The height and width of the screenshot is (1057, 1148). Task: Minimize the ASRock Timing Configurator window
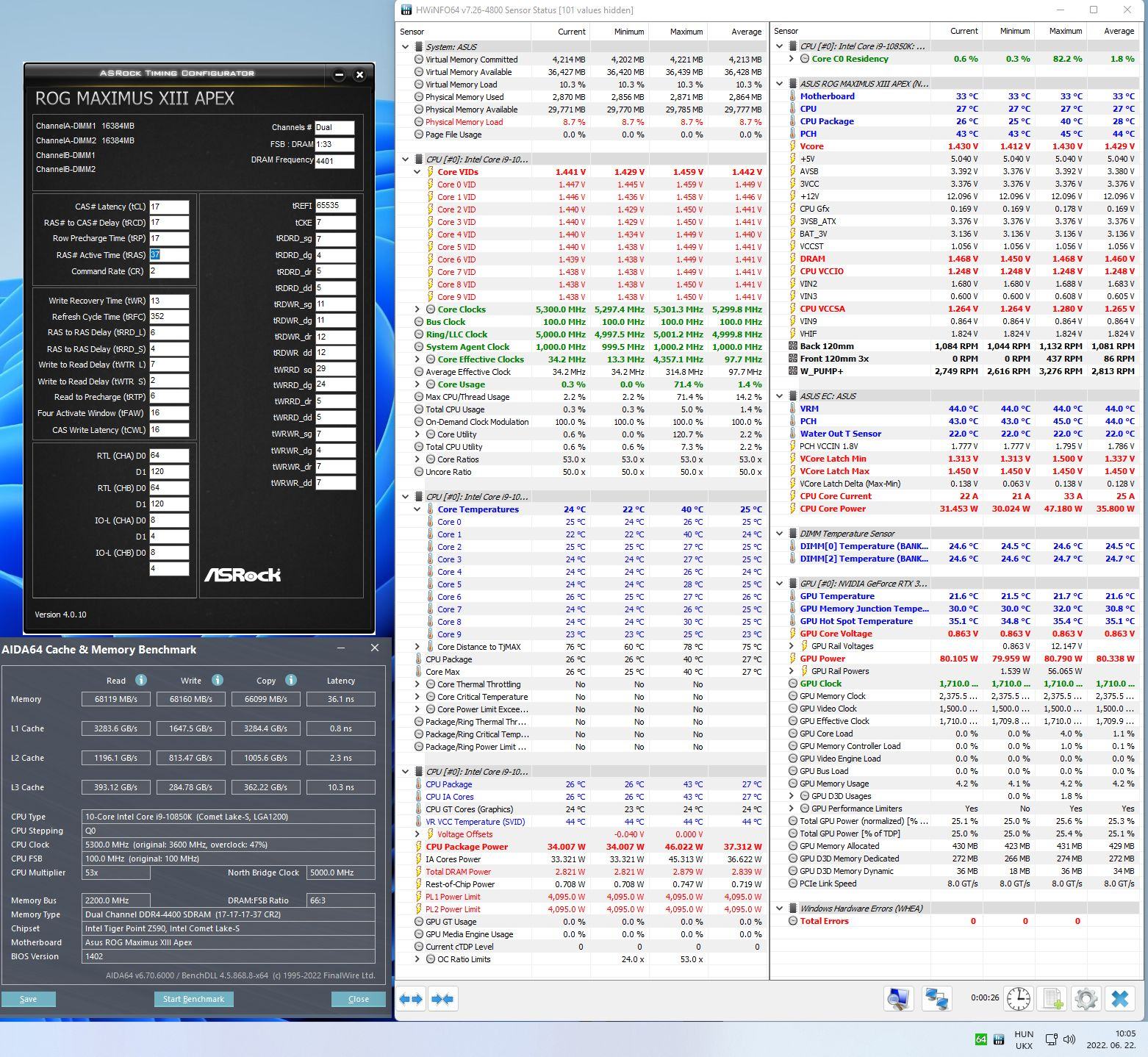click(x=339, y=74)
